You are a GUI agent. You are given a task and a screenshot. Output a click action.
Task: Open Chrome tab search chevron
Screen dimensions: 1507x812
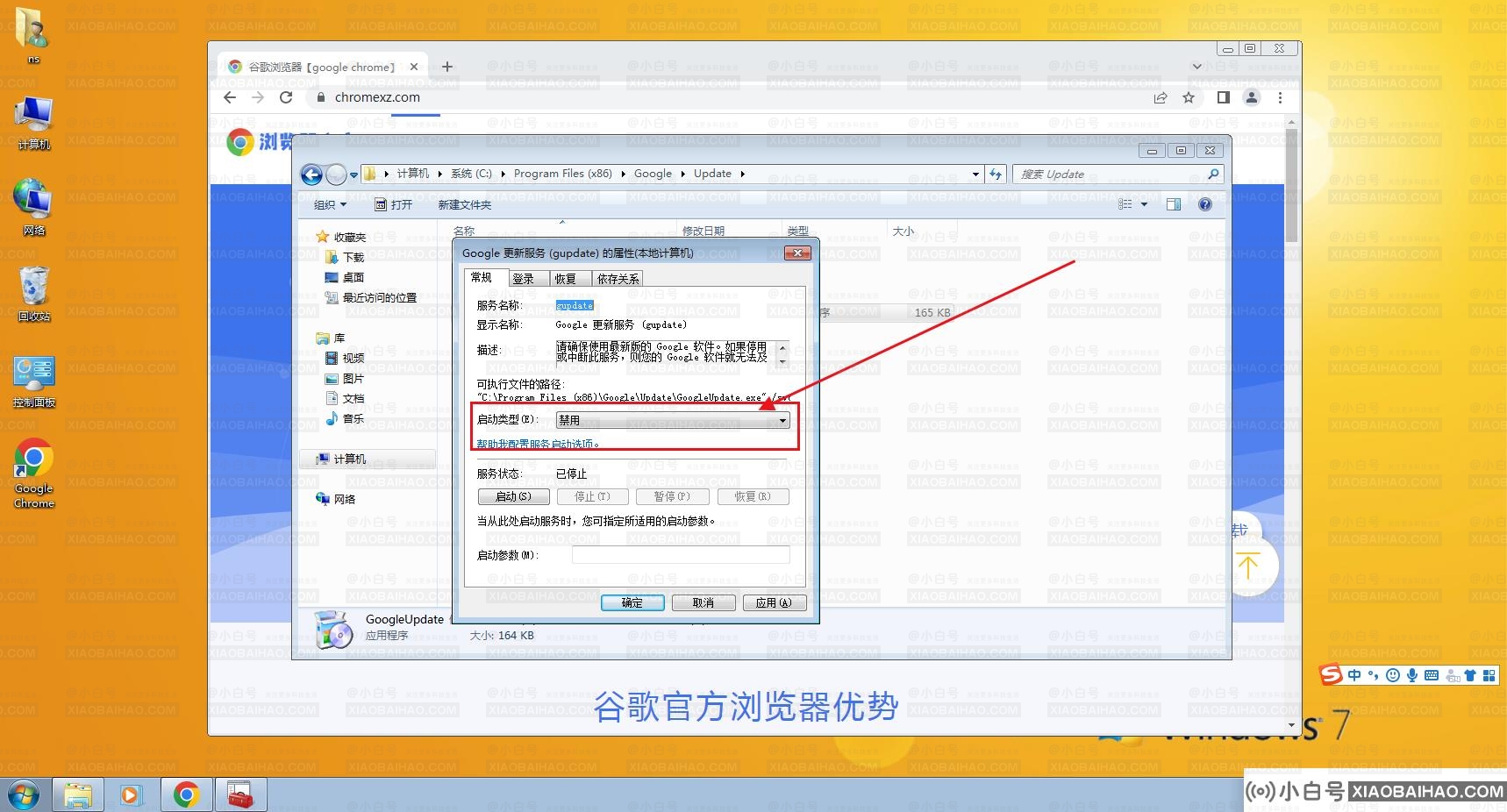pyautogui.click(x=1196, y=67)
